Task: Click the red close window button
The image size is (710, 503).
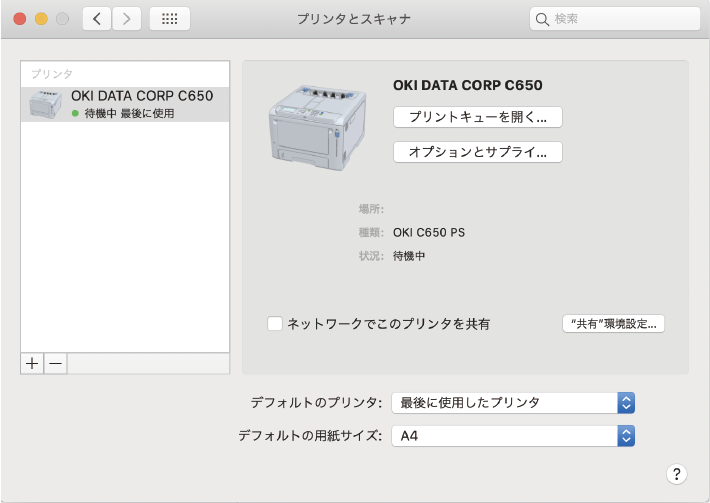Action: [x=19, y=19]
